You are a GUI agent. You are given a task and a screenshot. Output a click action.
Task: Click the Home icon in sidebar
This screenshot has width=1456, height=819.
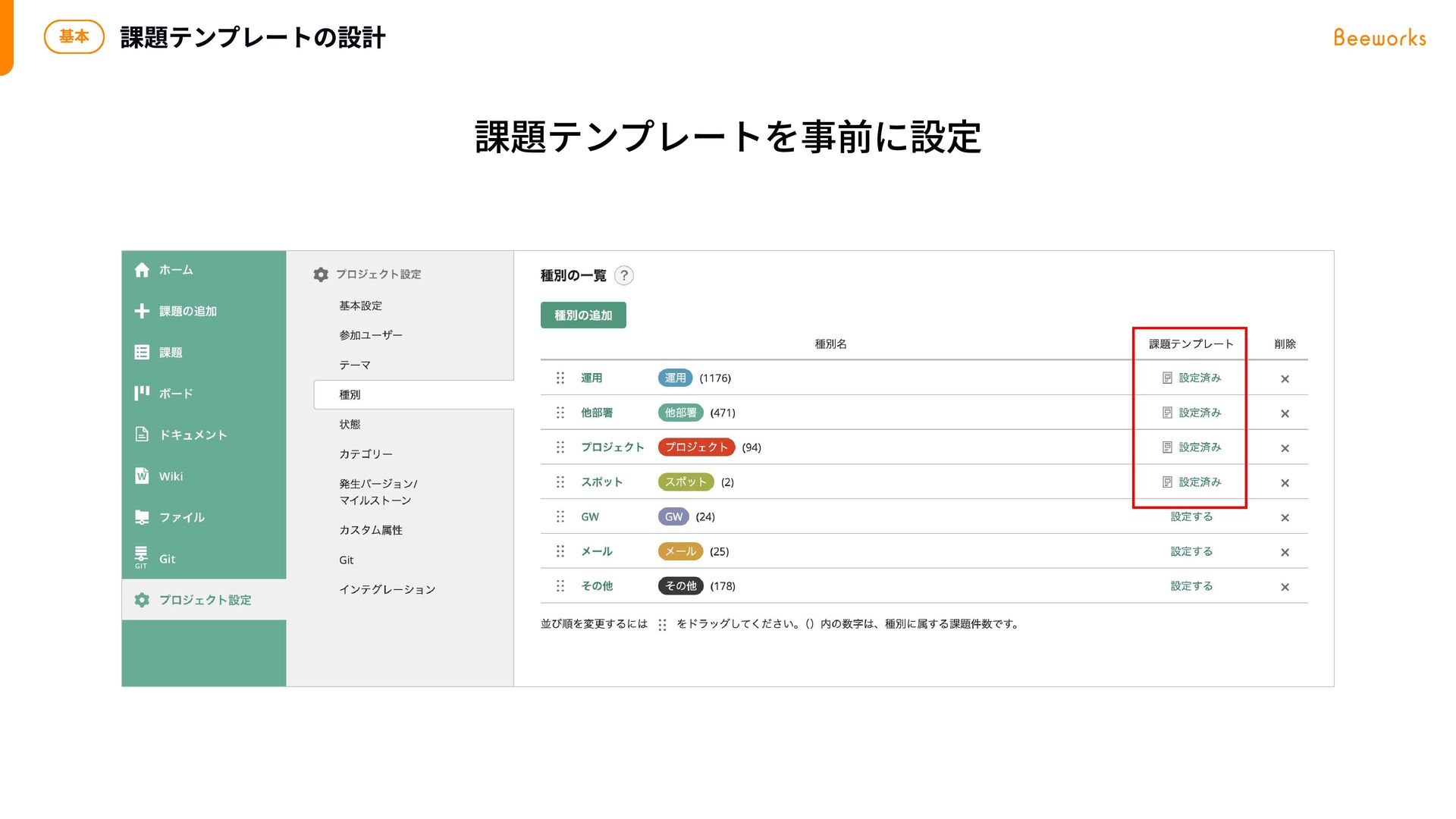142,270
